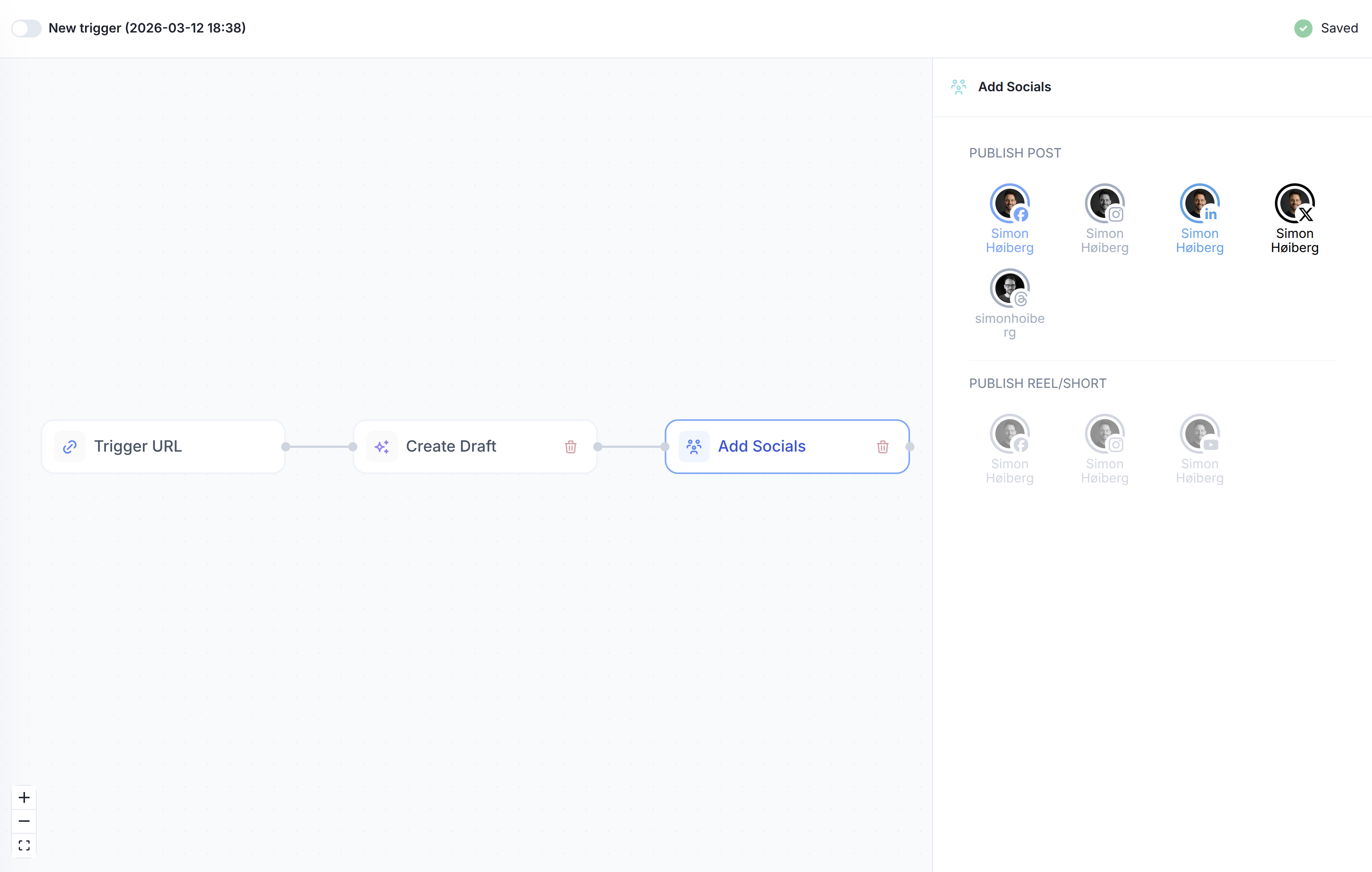Select the Trigger URL link icon
Image resolution: width=1372 pixels, height=872 pixels.
tap(70, 447)
